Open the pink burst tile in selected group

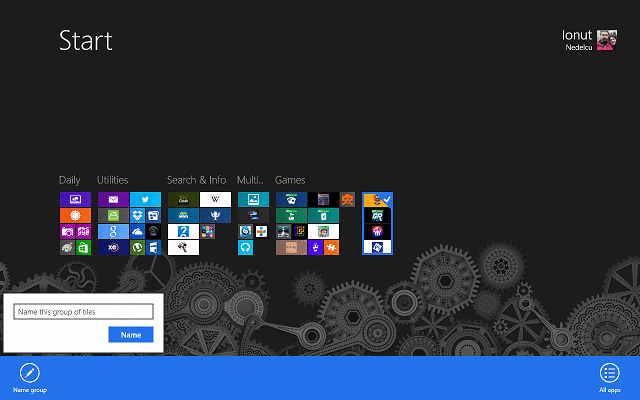click(x=377, y=231)
